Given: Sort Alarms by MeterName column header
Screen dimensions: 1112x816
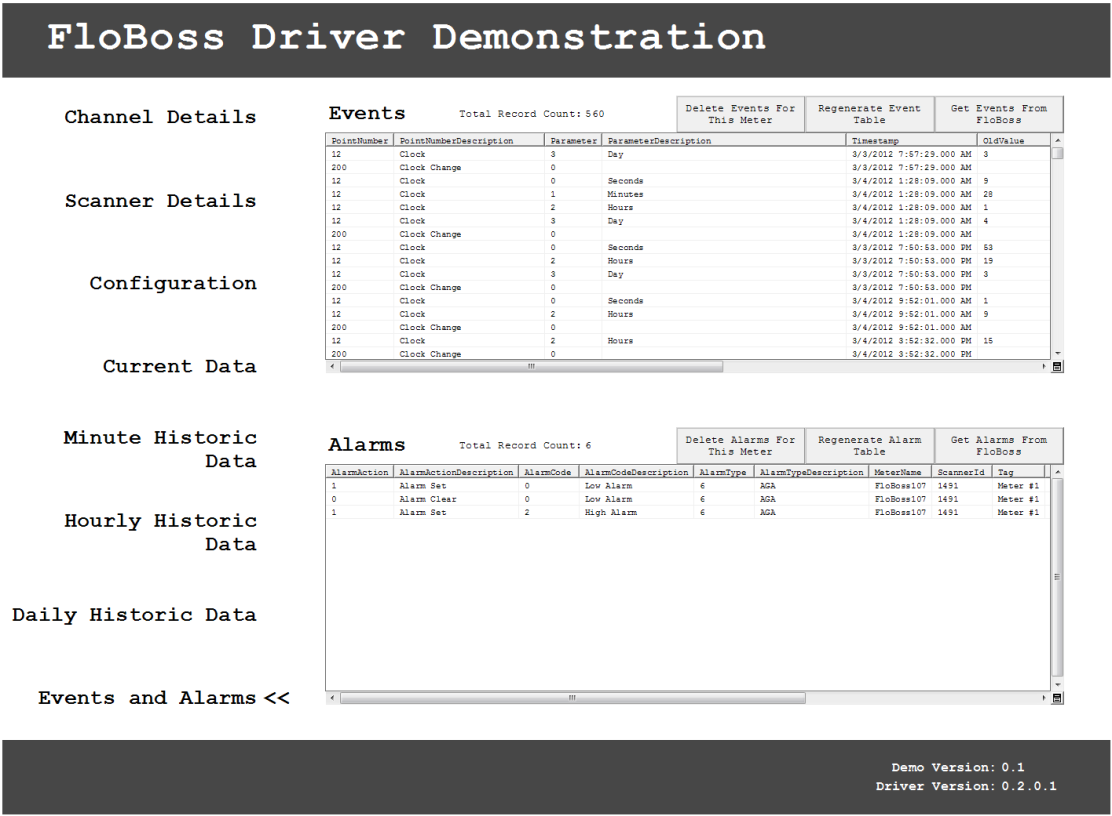Looking at the screenshot, I should click(x=900, y=472).
